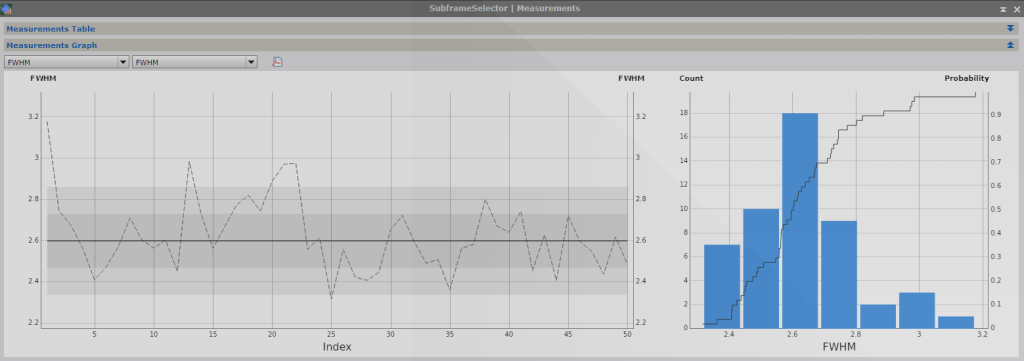Click the Measurements Table section title
Viewport: 1024px width, 361px height.
(51, 29)
